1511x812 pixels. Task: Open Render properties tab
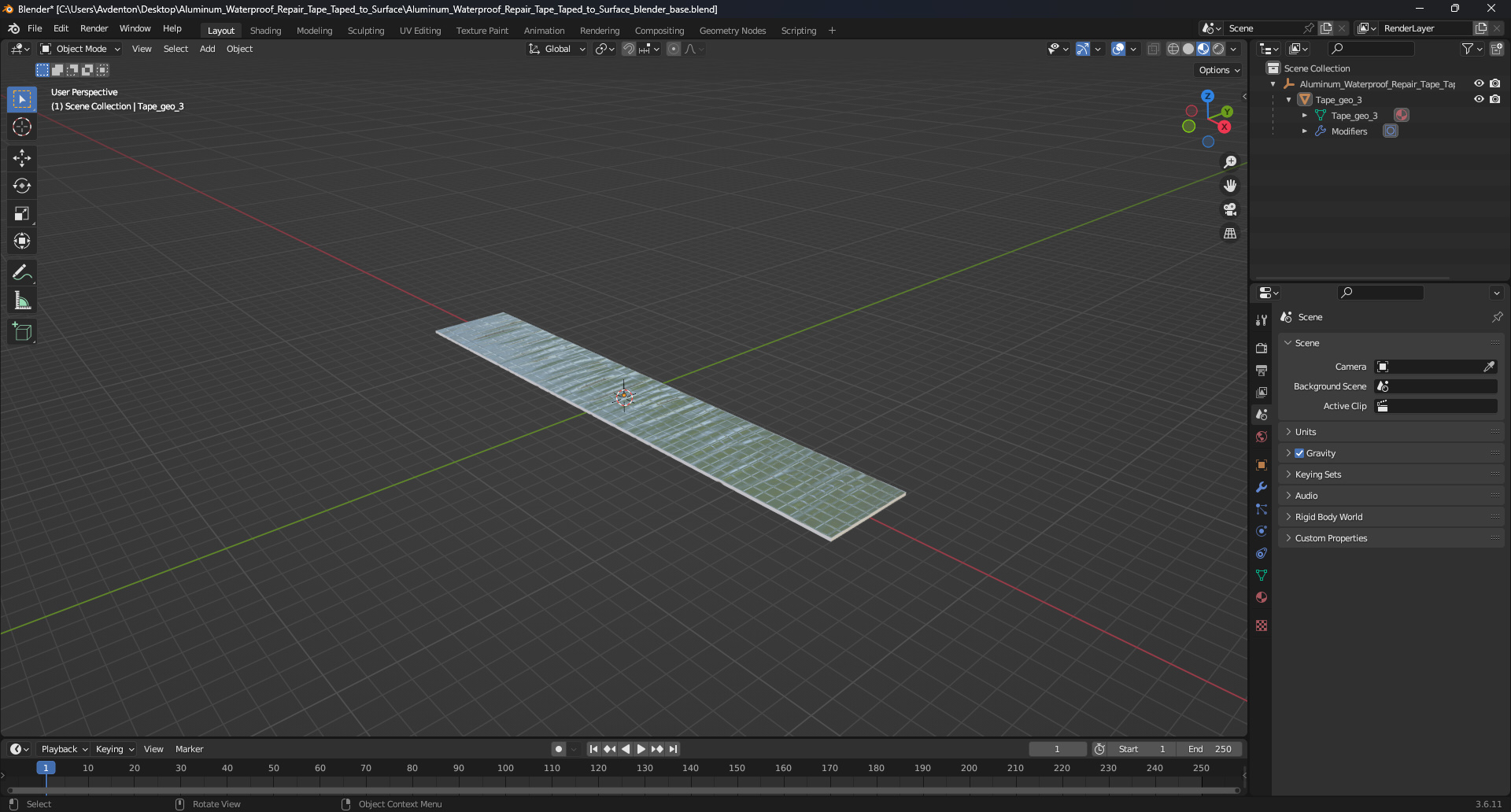pyautogui.click(x=1262, y=348)
